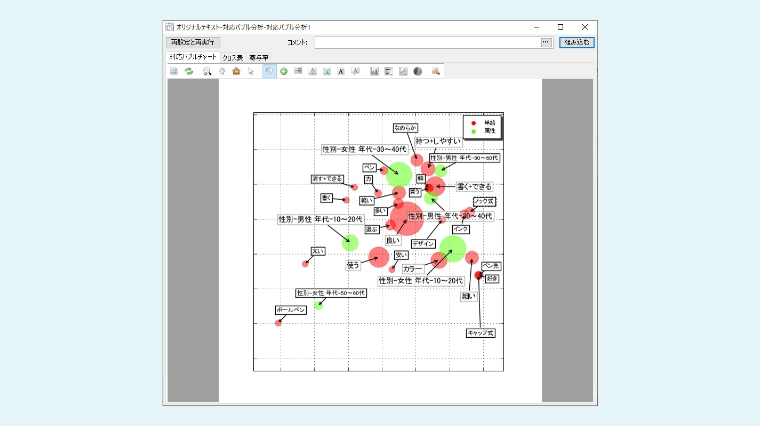Click the home reset view icon
Viewport: 760px width, 426px height.
[x=236, y=71]
